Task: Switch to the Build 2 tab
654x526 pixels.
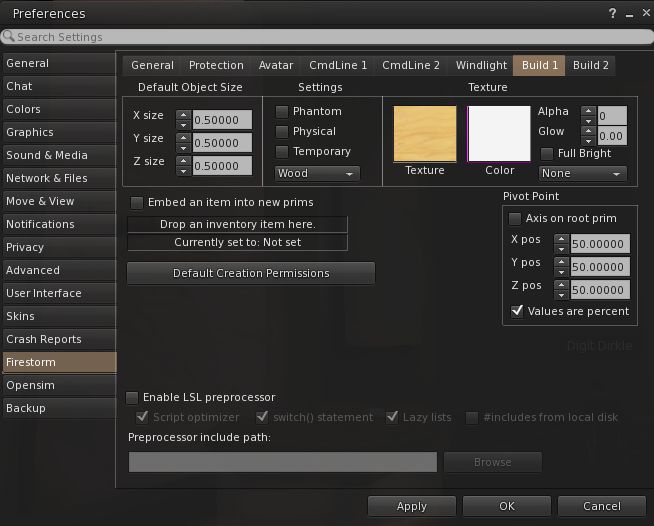Action: coord(591,65)
